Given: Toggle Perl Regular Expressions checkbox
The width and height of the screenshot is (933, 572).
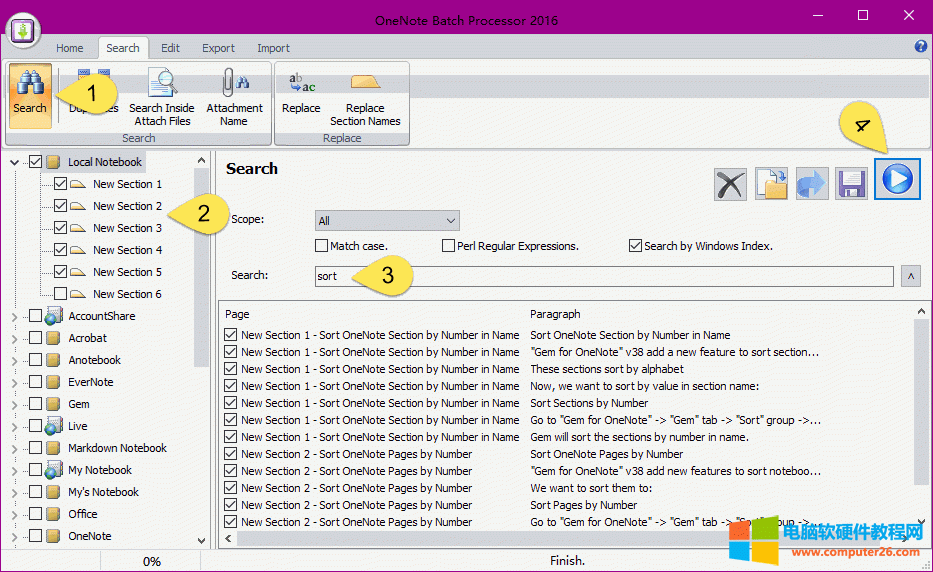Looking at the screenshot, I should tap(449, 246).
